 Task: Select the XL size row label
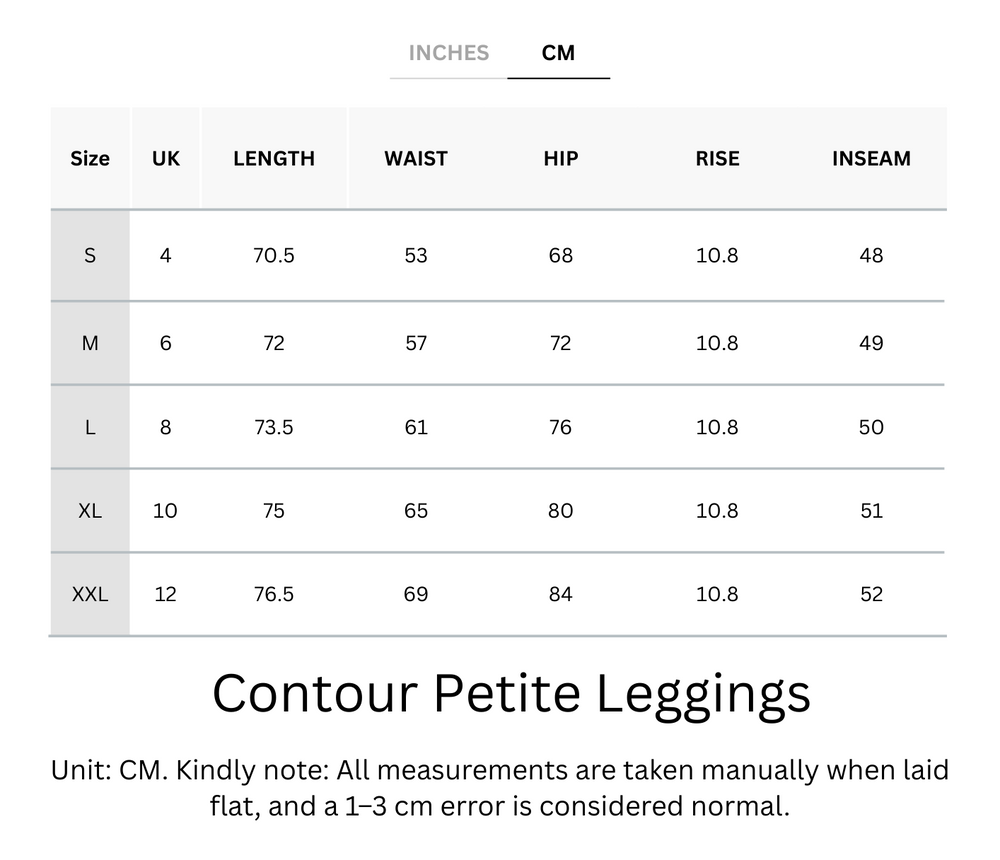click(90, 511)
